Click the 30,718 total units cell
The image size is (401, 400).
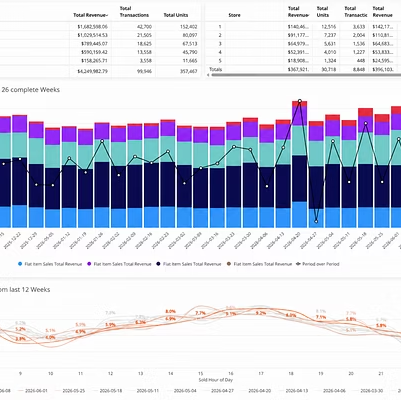[x=329, y=69]
